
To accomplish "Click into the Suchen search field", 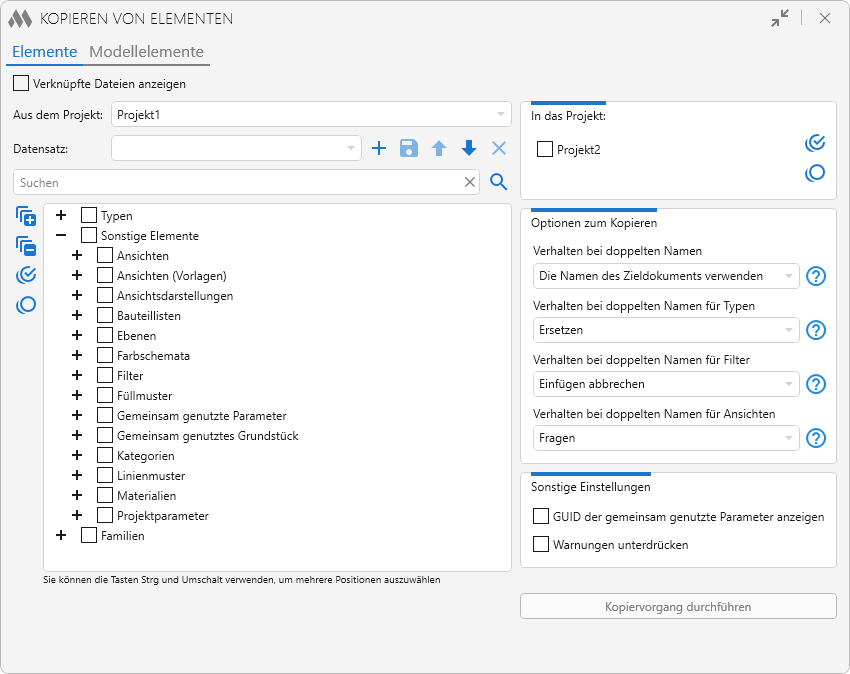I will click(x=238, y=183).
